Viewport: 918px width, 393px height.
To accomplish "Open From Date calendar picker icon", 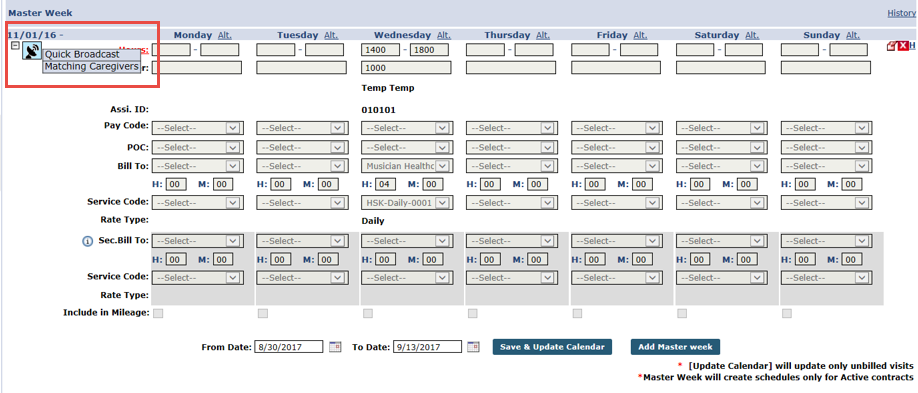I will (x=334, y=347).
